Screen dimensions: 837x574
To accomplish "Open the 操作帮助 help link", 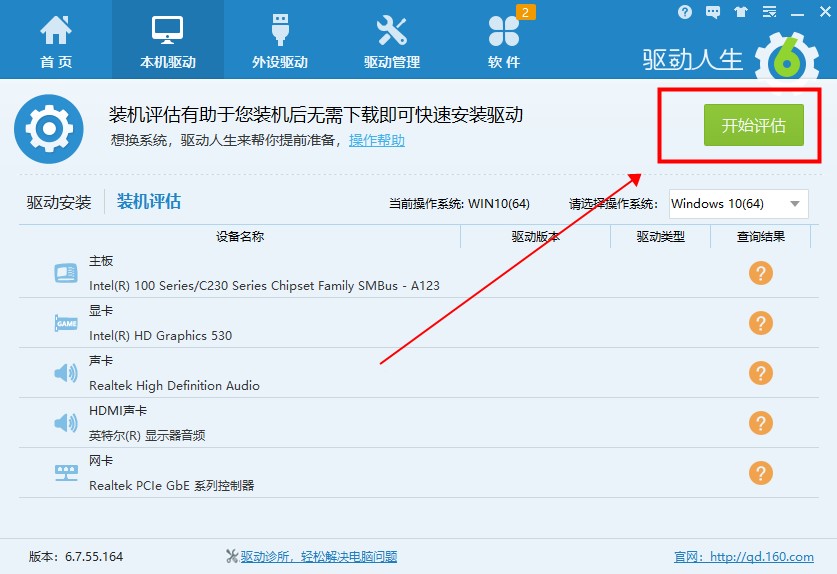I will point(377,140).
